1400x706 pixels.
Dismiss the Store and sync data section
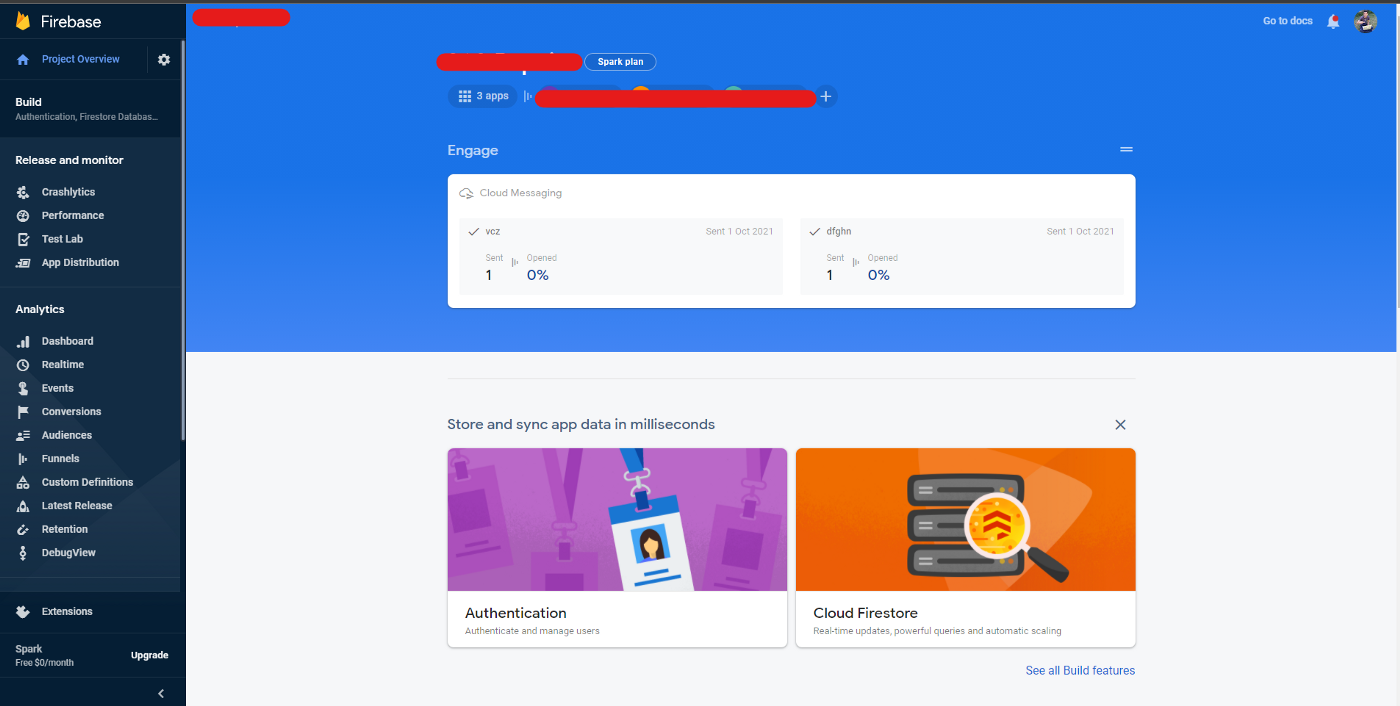point(1120,425)
